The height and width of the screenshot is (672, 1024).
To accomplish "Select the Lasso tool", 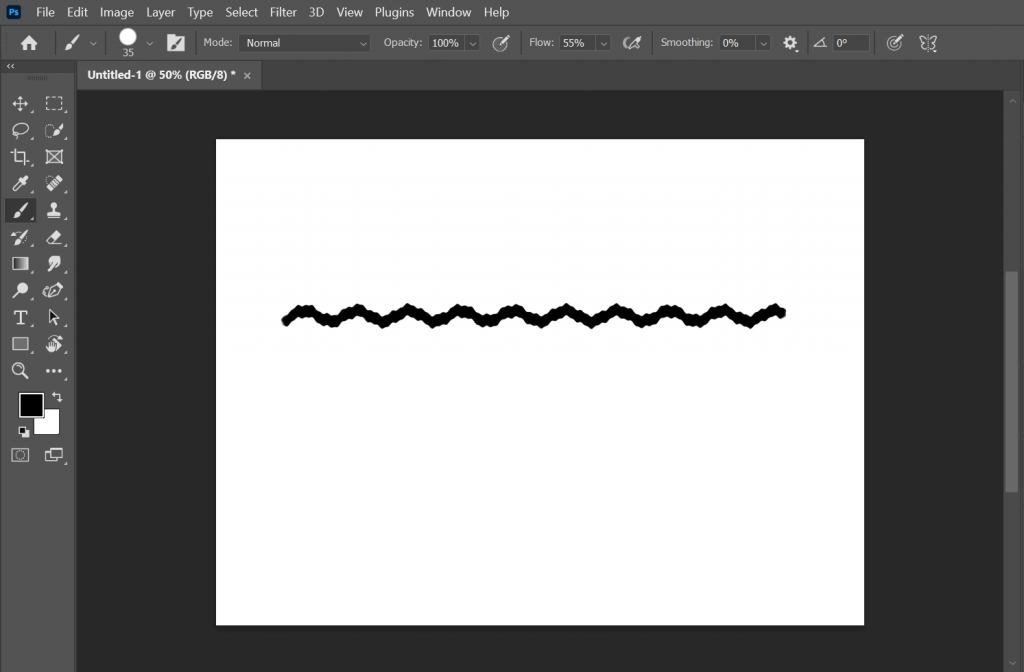I will (20, 130).
